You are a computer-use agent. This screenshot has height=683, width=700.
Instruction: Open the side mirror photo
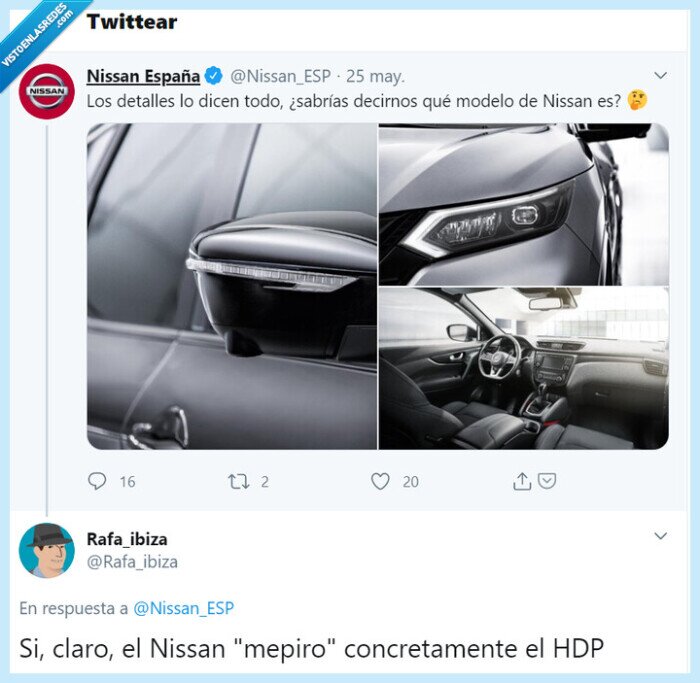tap(231, 286)
